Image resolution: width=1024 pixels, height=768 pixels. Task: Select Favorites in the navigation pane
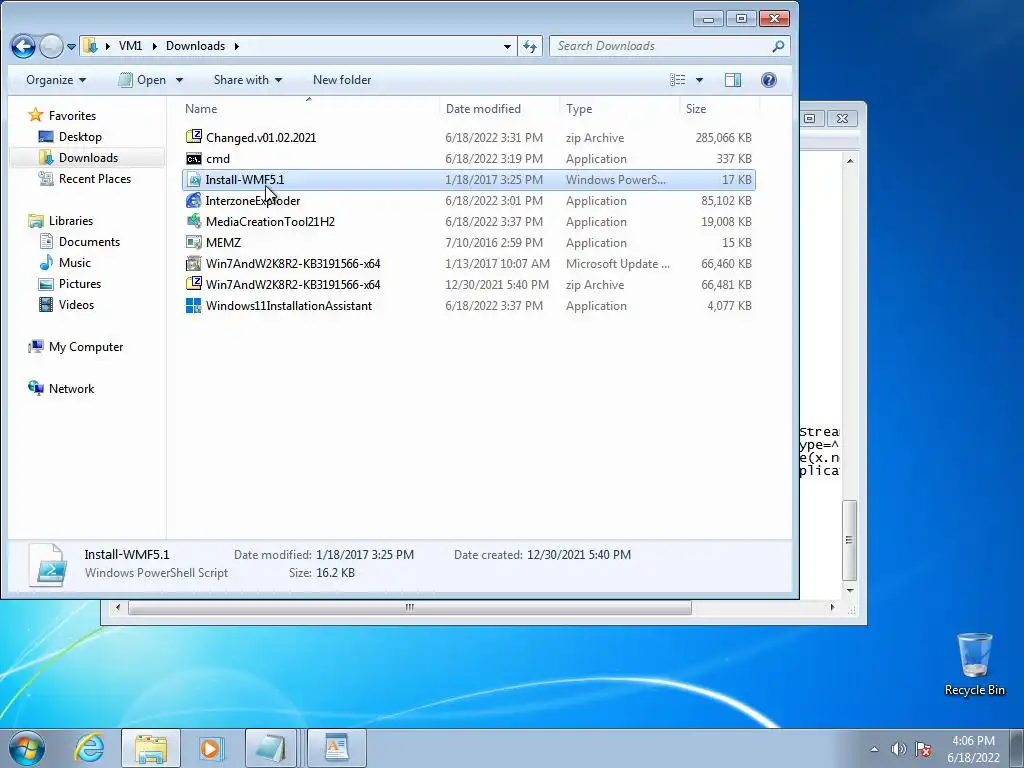(x=72, y=116)
